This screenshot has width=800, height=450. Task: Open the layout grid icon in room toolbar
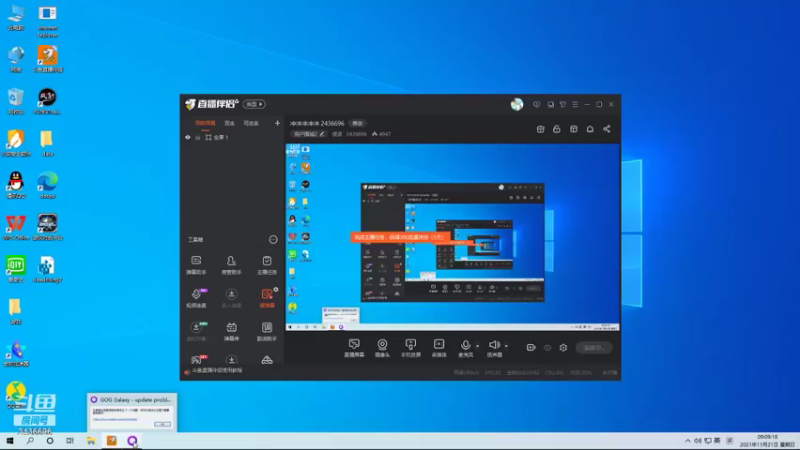point(573,129)
